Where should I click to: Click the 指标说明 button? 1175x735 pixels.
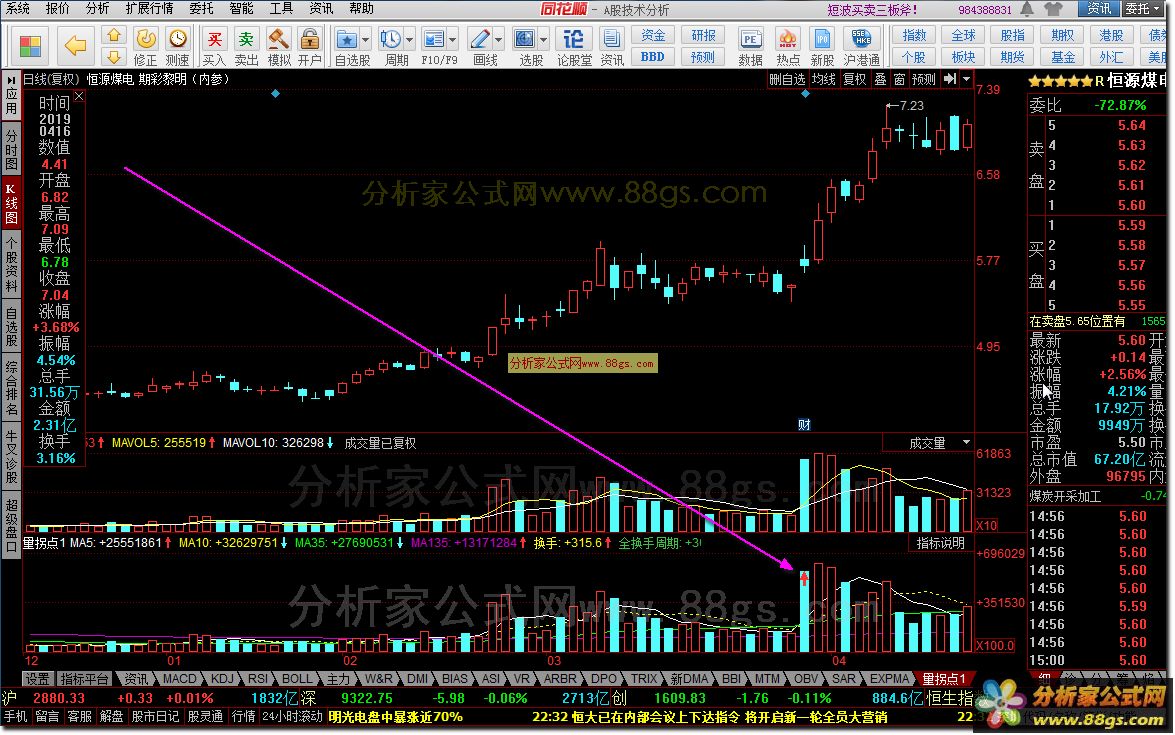941,543
